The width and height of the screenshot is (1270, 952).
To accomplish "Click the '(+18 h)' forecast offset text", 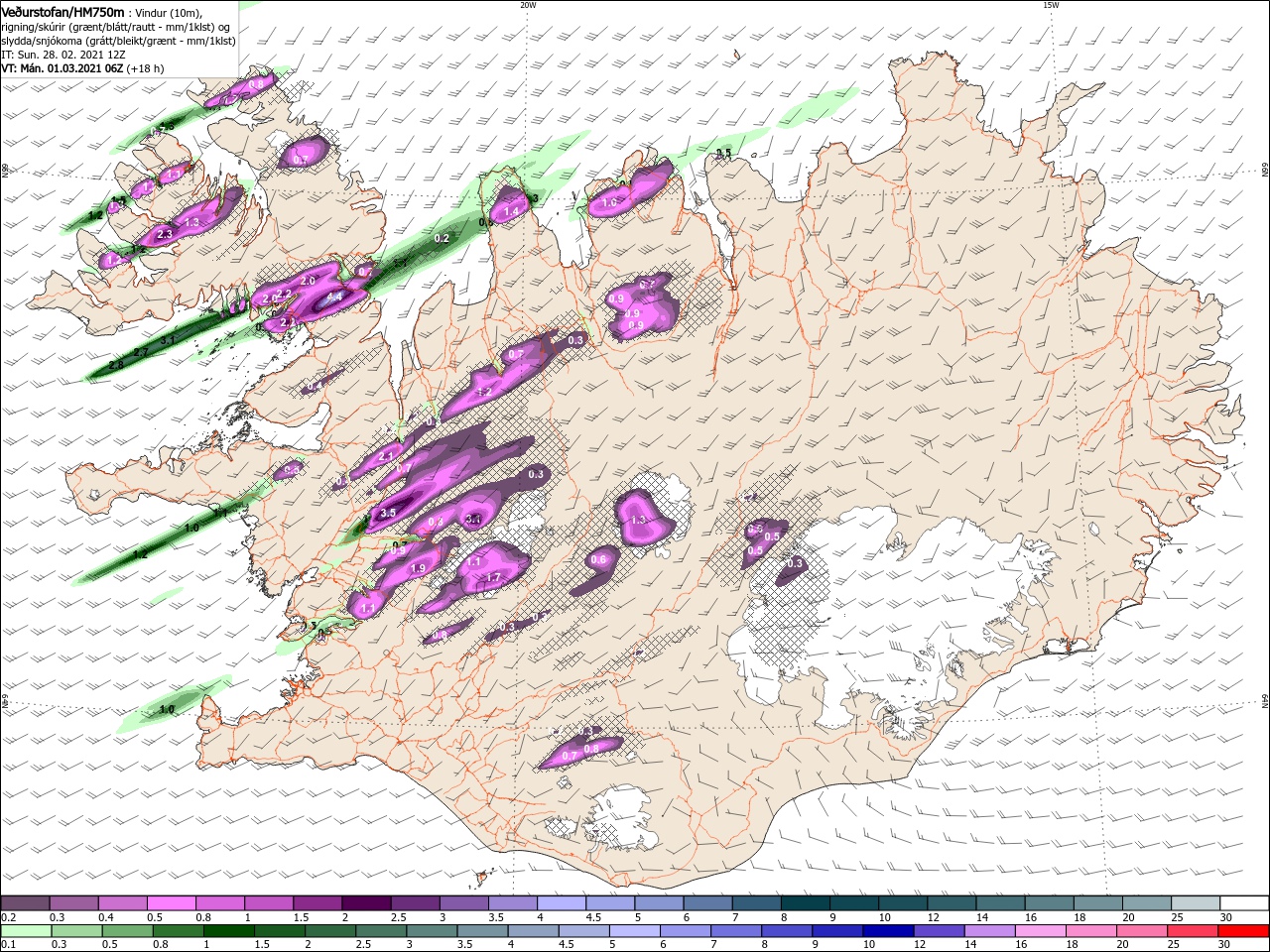I will click(145, 68).
